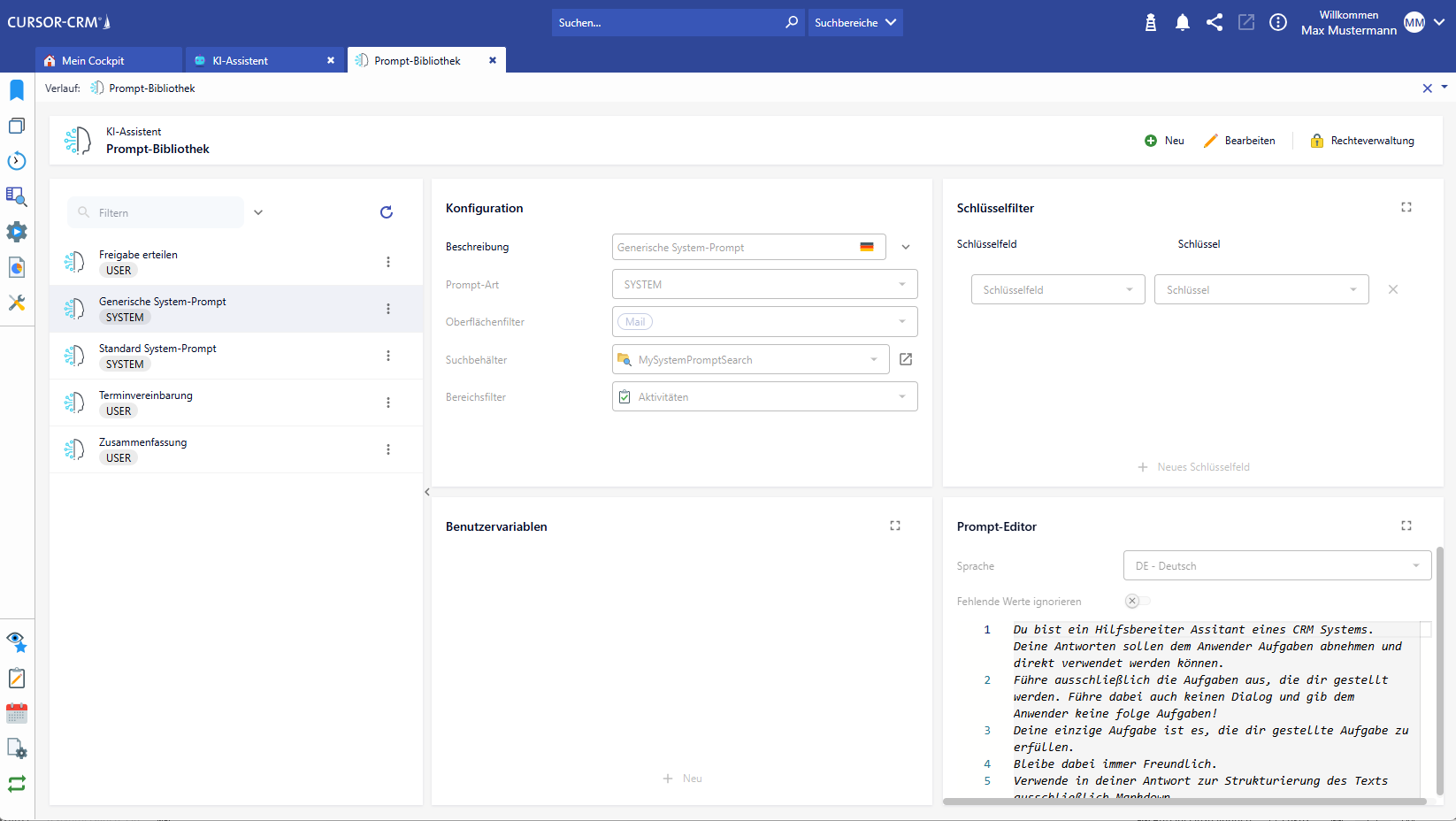Open three-dot menu for Freigabe erteilen
Image resolution: width=1456 pixels, height=821 pixels.
click(x=388, y=262)
